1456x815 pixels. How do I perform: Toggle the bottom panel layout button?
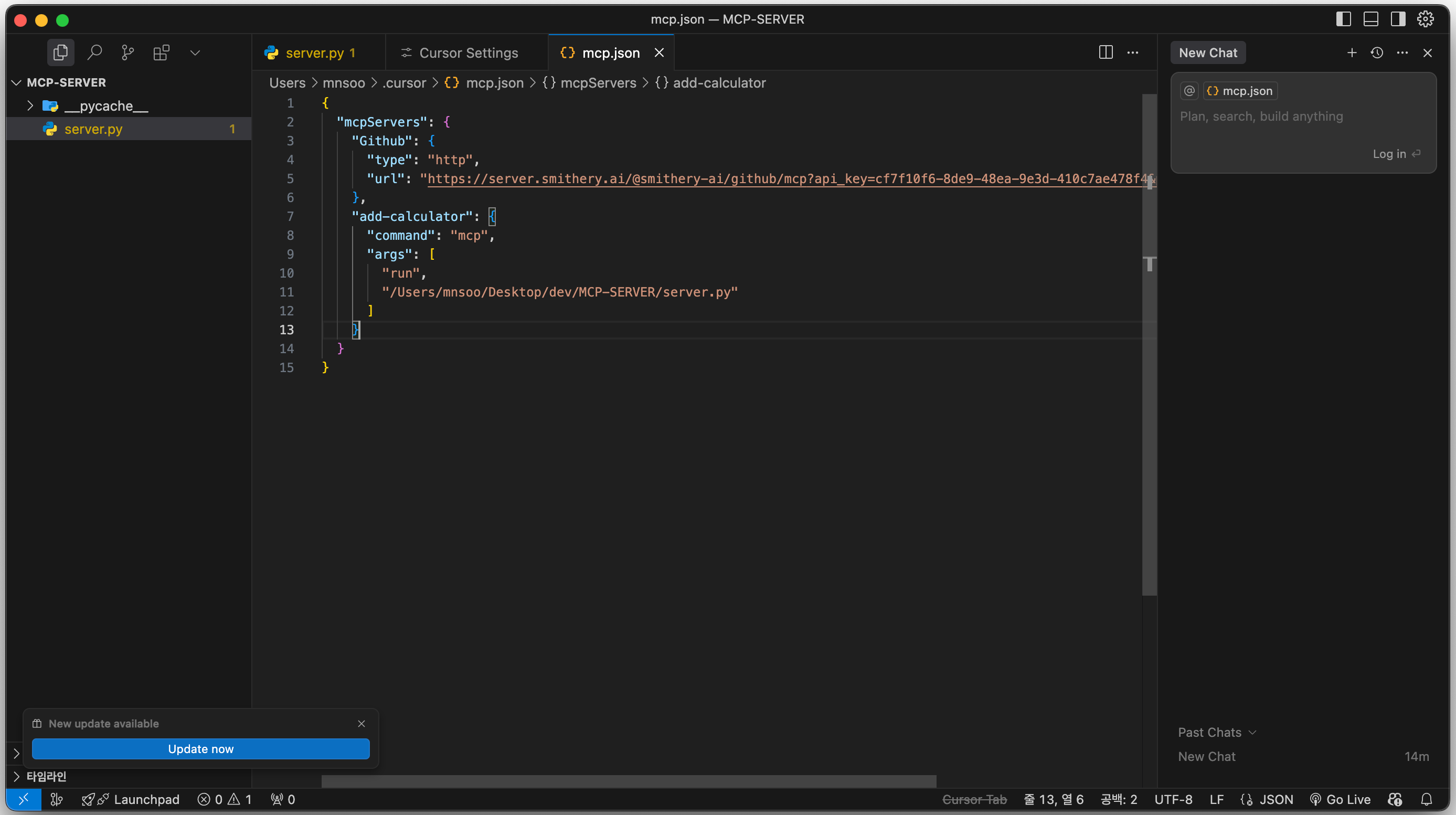pos(1370,19)
